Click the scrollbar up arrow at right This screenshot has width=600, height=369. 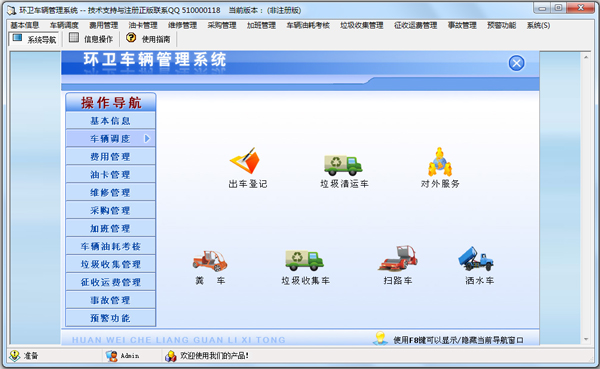click(x=586, y=57)
